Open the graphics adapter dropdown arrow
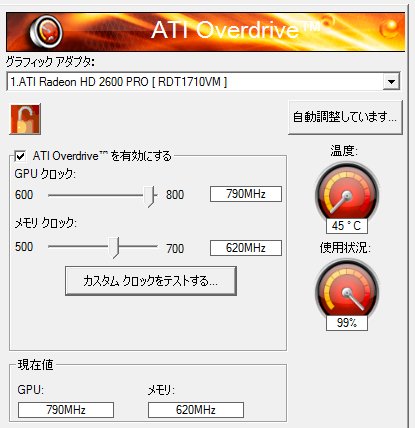Screen dimensions: 415x428 point(391,82)
